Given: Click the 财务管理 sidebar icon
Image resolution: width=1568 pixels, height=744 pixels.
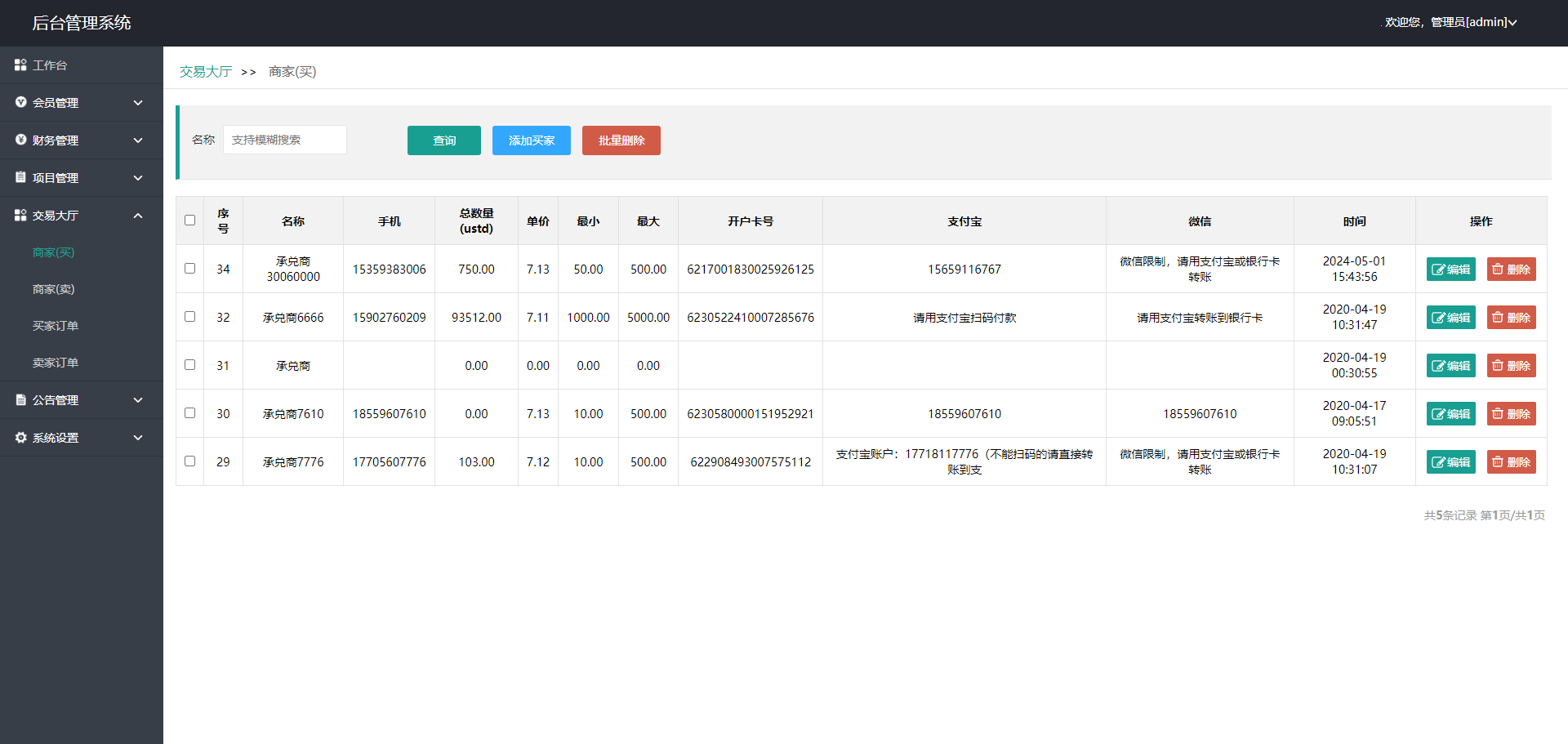Looking at the screenshot, I should click(x=20, y=140).
